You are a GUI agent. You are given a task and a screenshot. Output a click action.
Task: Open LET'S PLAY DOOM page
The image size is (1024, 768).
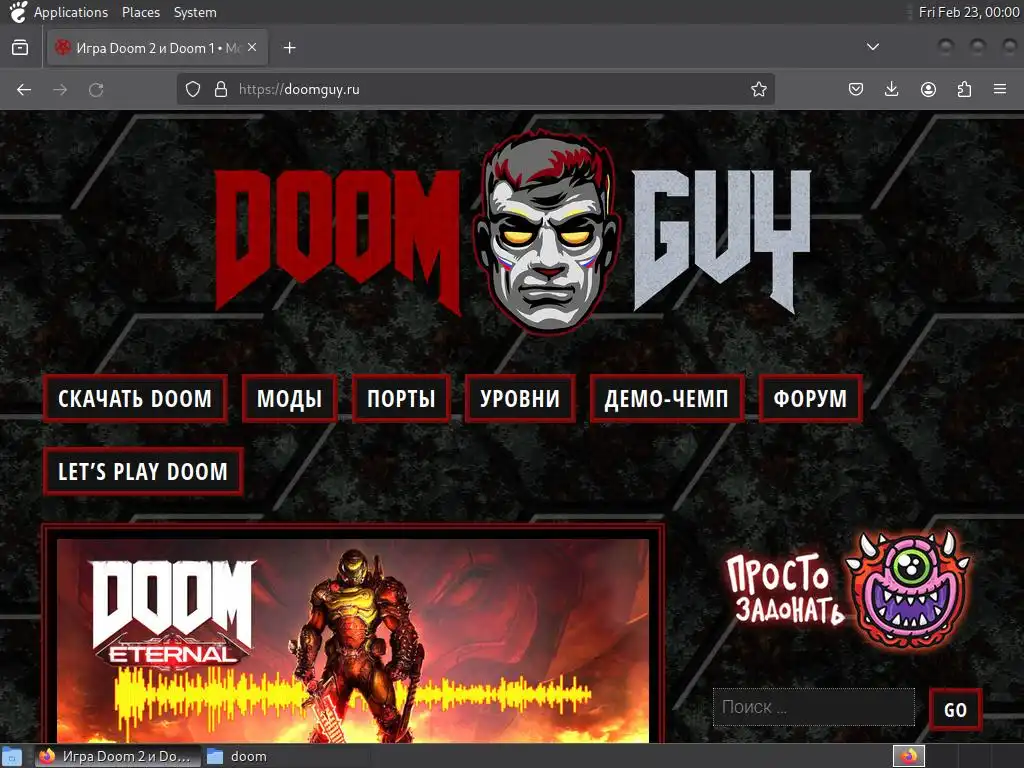[x=143, y=472]
